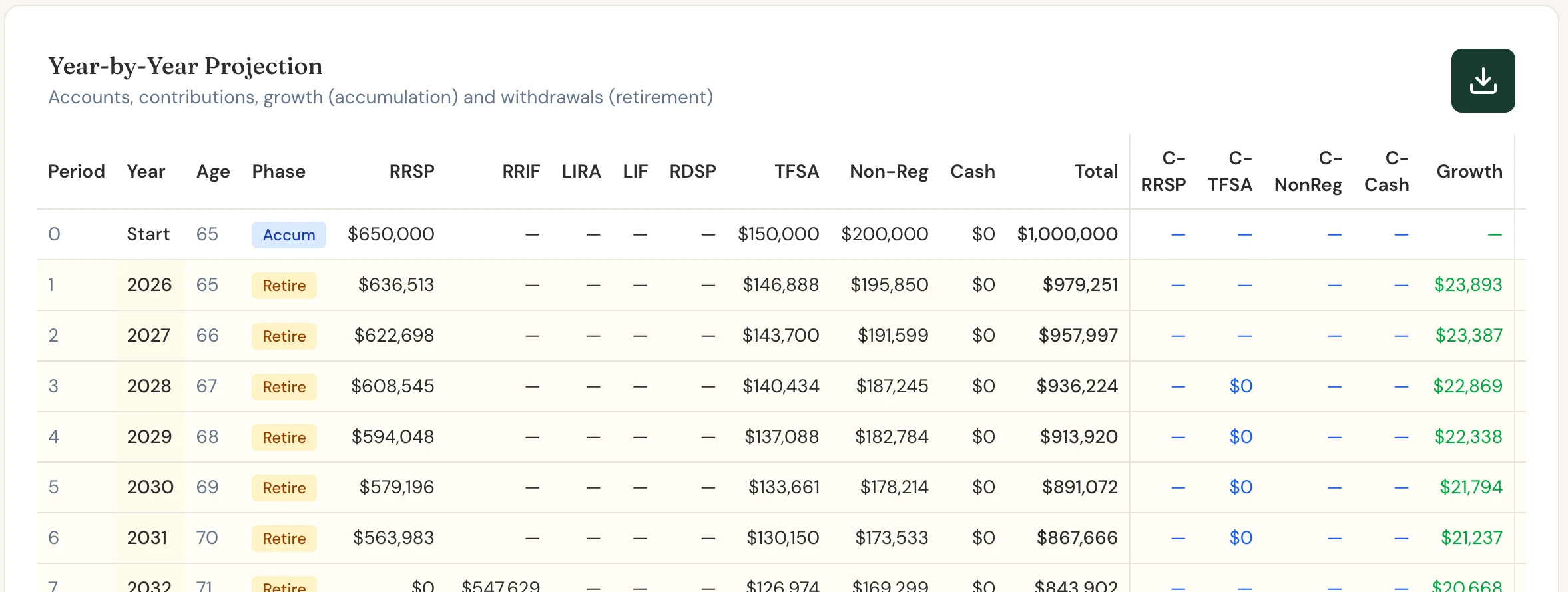1568x592 pixels.
Task: Click the C-Cash column header
Action: click(x=1387, y=172)
